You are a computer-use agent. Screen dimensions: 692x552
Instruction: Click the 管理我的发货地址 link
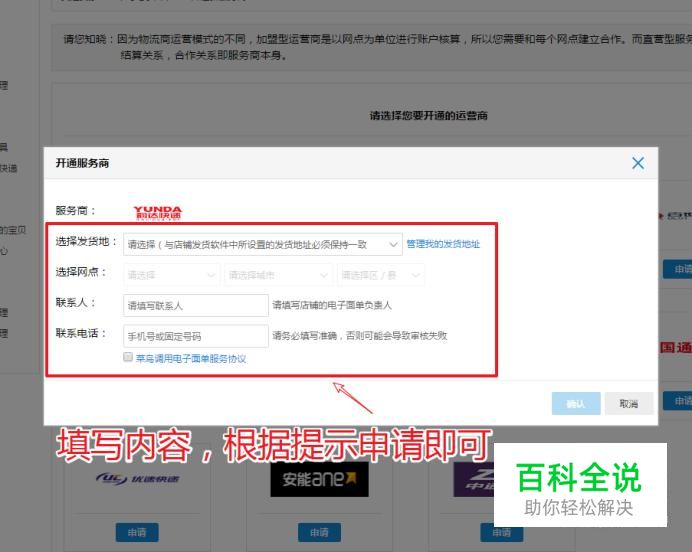click(443, 244)
